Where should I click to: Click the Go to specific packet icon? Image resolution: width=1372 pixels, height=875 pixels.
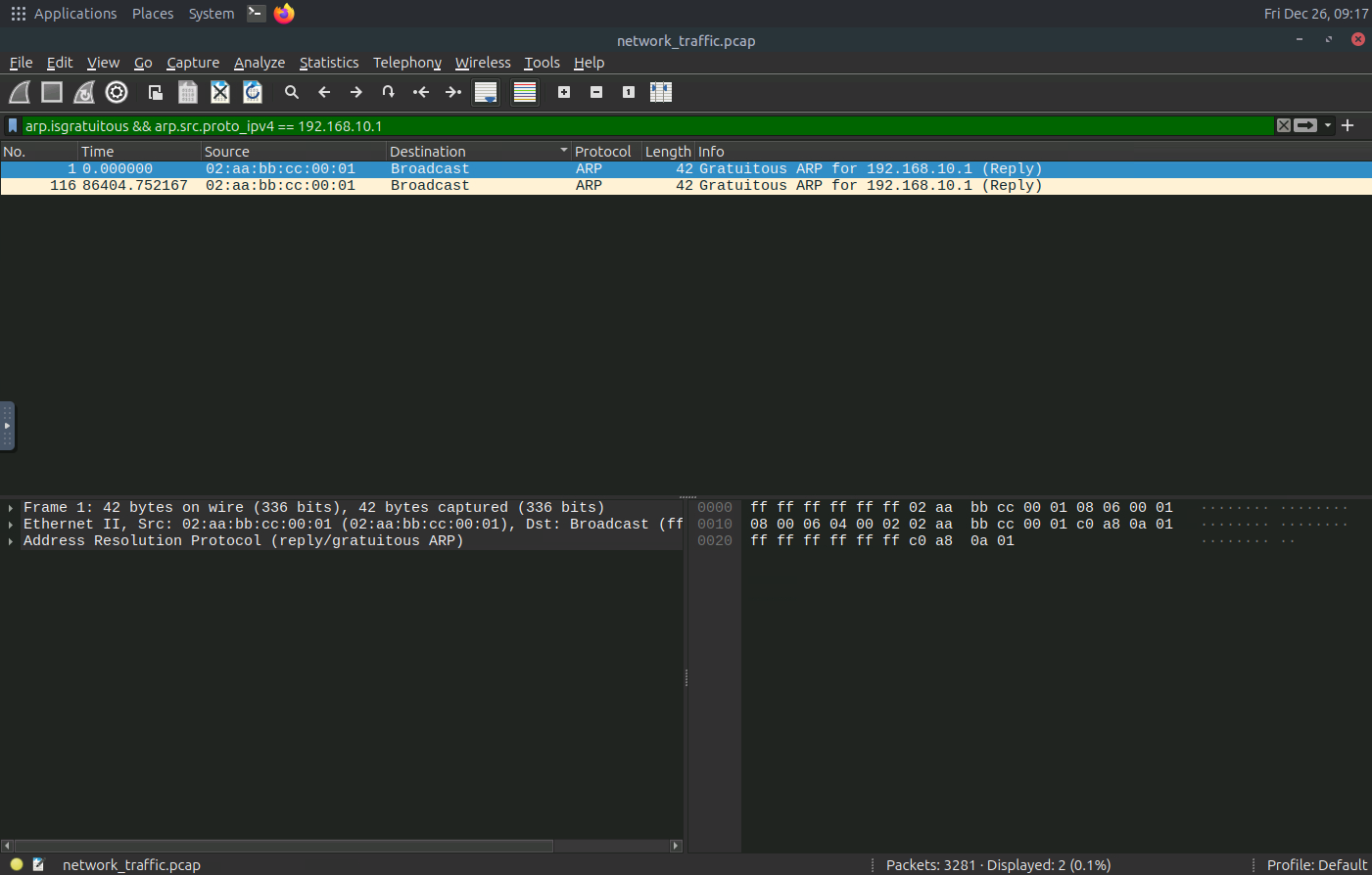[388, 92]
